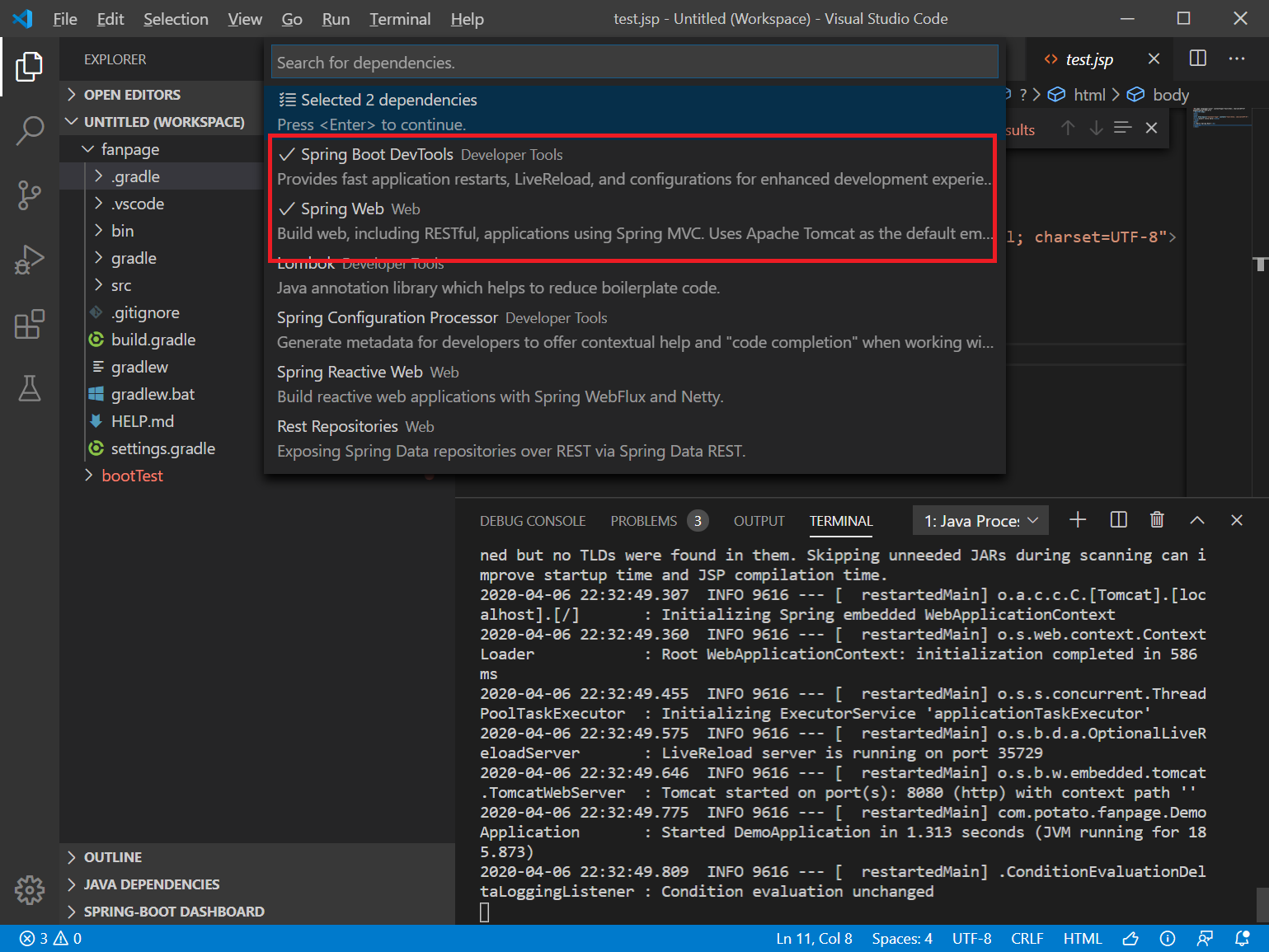
Task: Open the Test (flask) view
Action: click(x=30, y=388)
